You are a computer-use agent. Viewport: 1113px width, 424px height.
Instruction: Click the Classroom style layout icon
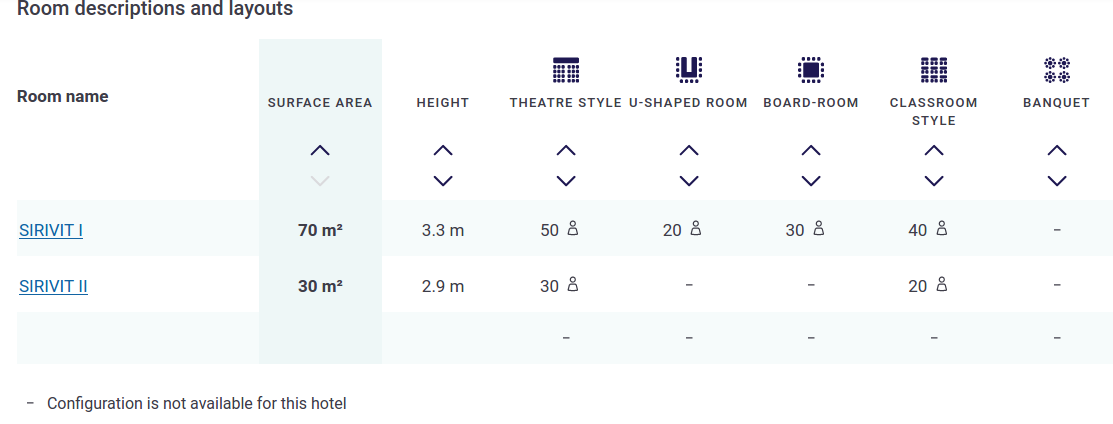coord(934,69)
